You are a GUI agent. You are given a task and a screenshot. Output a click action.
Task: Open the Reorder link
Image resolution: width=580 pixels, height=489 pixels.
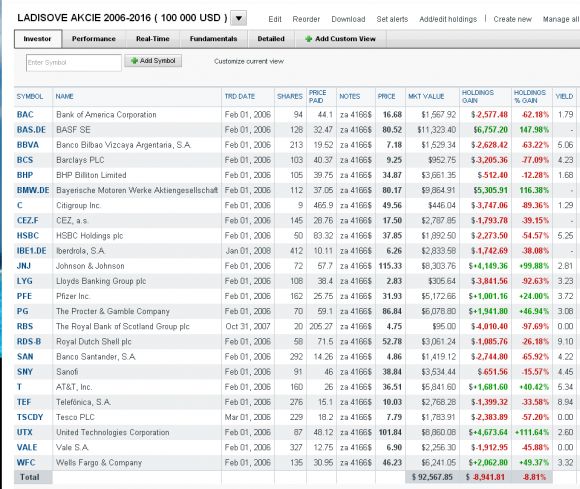pos(306,19)
